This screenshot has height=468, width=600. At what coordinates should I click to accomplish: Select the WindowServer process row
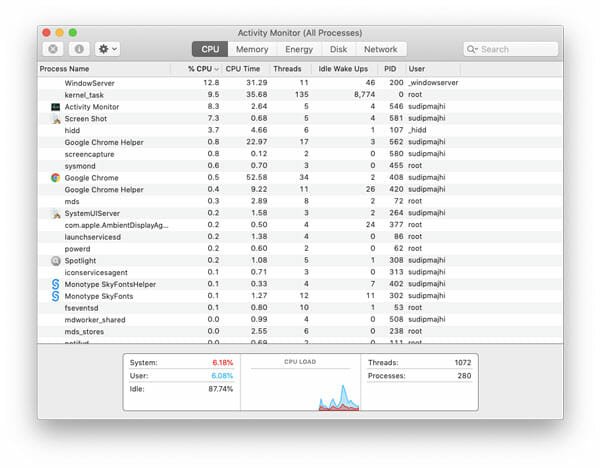pos(300,83)
